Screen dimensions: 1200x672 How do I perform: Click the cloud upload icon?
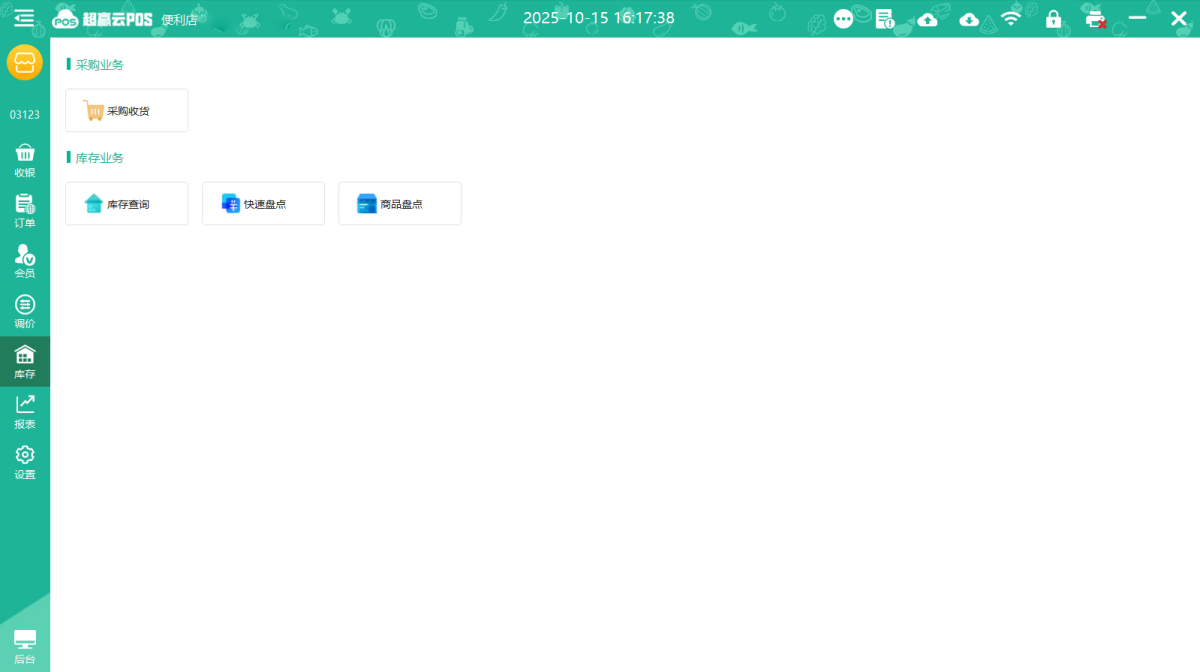(928, 19)
